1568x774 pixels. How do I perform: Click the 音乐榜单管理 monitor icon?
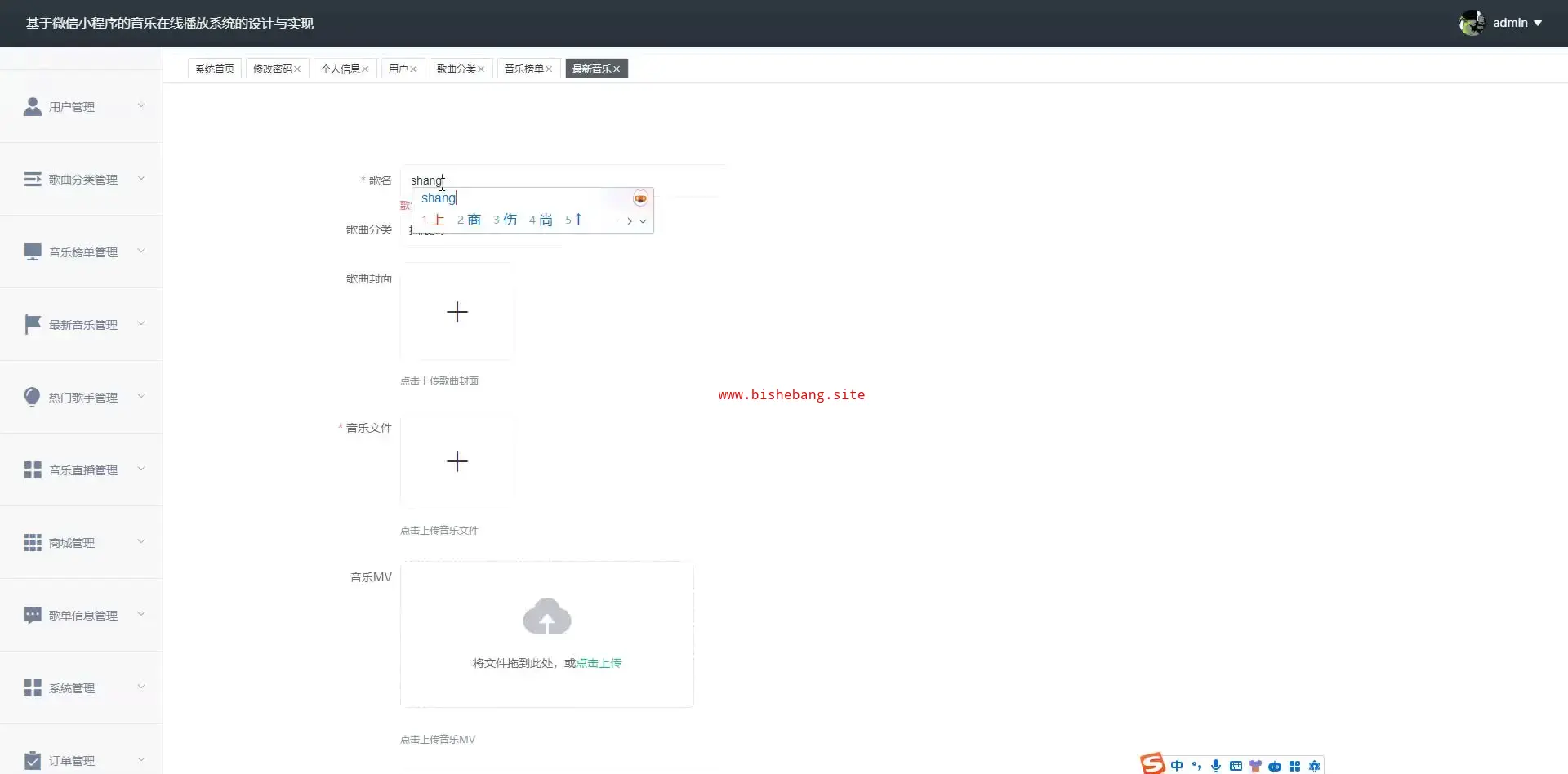point(33,251)
